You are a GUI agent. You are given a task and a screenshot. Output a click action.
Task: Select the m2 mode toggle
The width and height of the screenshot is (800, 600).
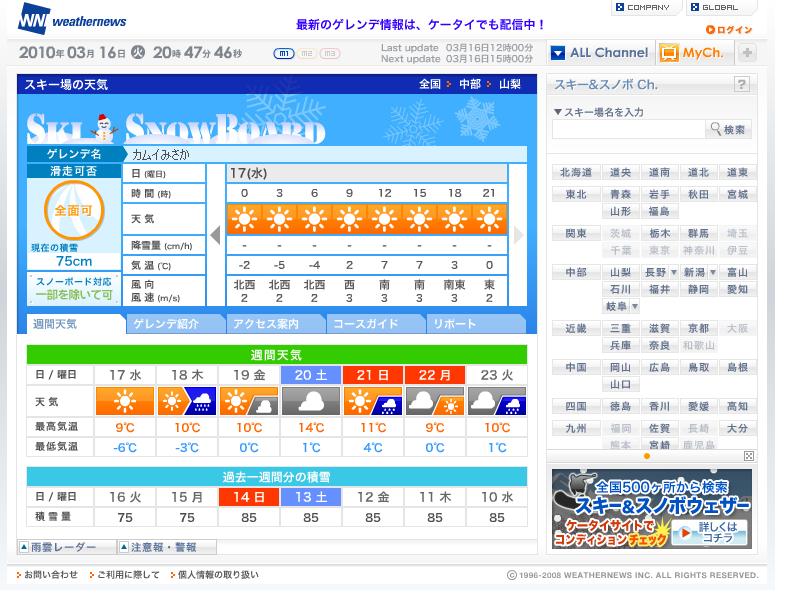pyautogui.click(x=307, y=53)
